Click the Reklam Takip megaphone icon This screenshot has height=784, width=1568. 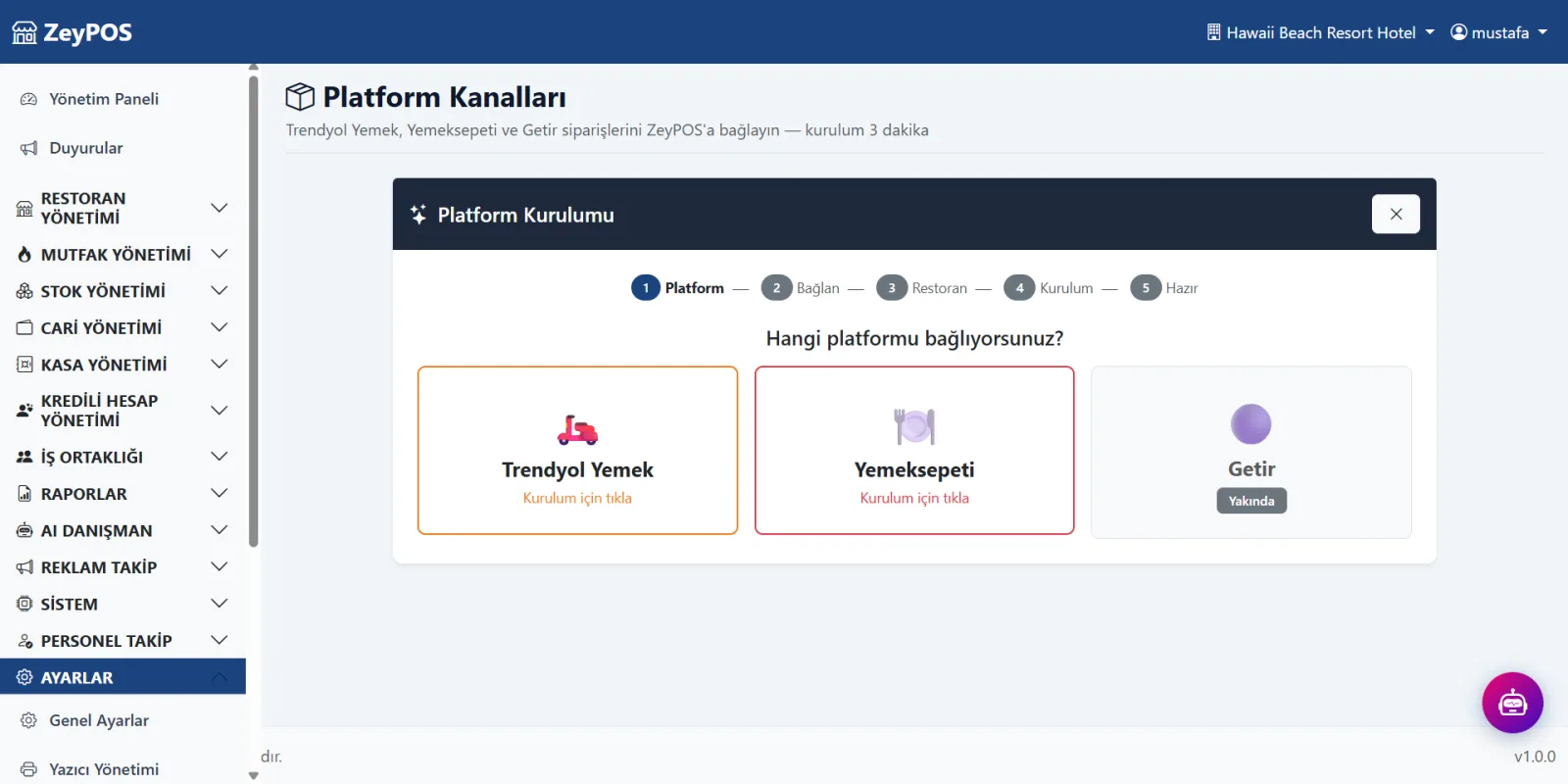tap(24, 567)
